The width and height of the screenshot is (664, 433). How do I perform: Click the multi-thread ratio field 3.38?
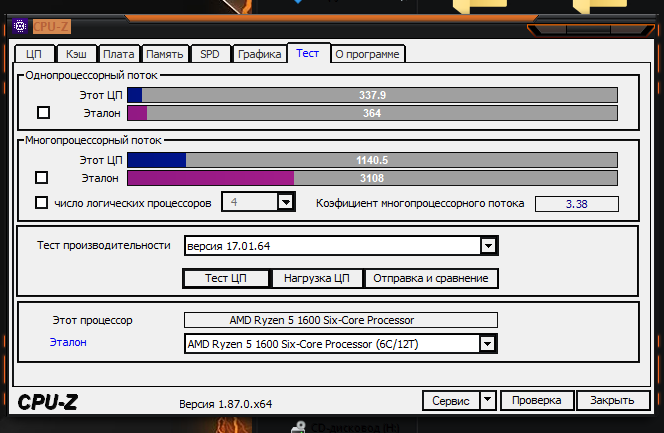(x=577, y=204)
